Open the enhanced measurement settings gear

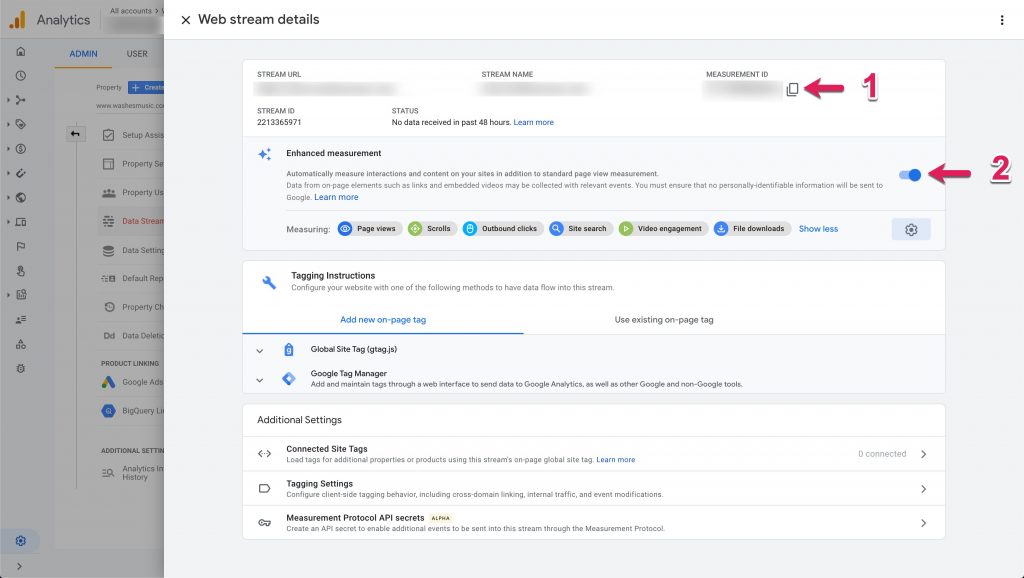click(910, 230)
